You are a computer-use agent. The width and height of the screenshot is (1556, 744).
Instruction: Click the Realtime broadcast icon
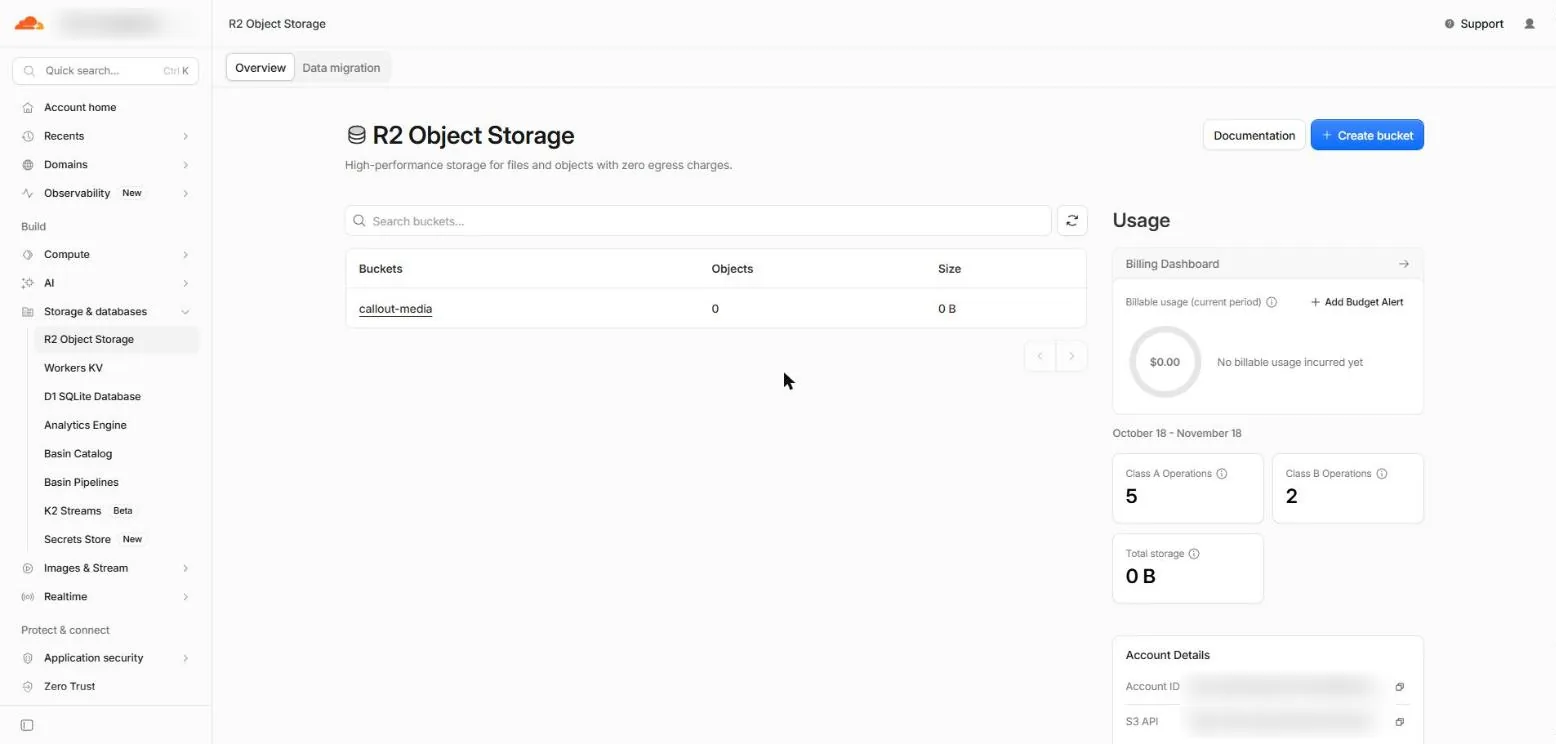coord(28,597)
